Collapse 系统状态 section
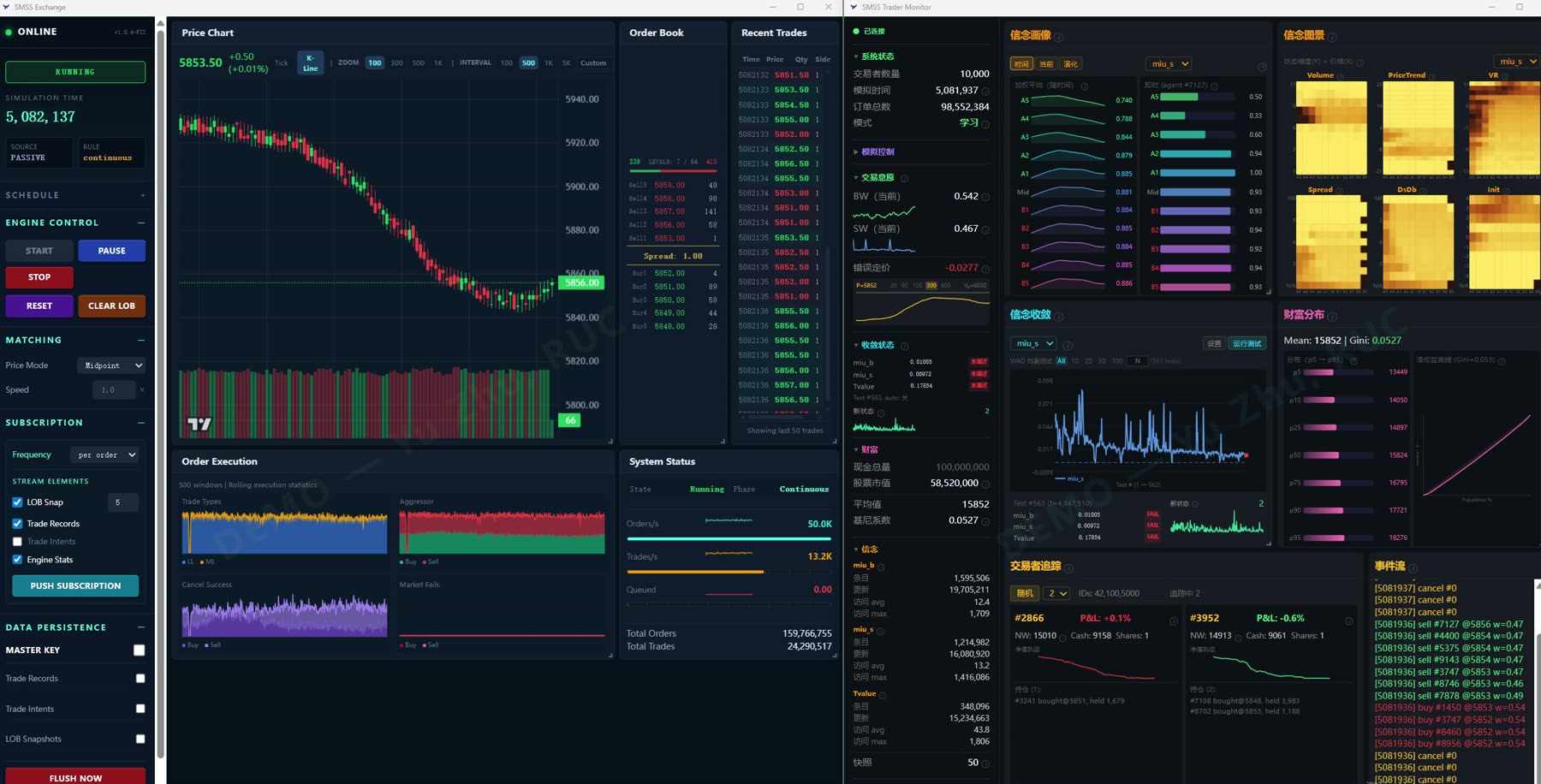Screen dimensions: 1541x784 click(873, 56)
